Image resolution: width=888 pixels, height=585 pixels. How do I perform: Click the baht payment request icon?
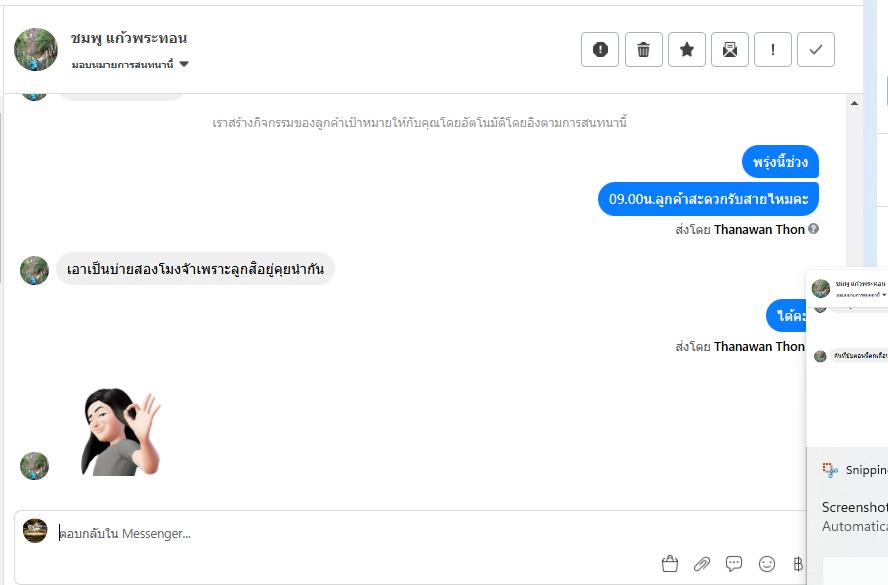point(798,563)
